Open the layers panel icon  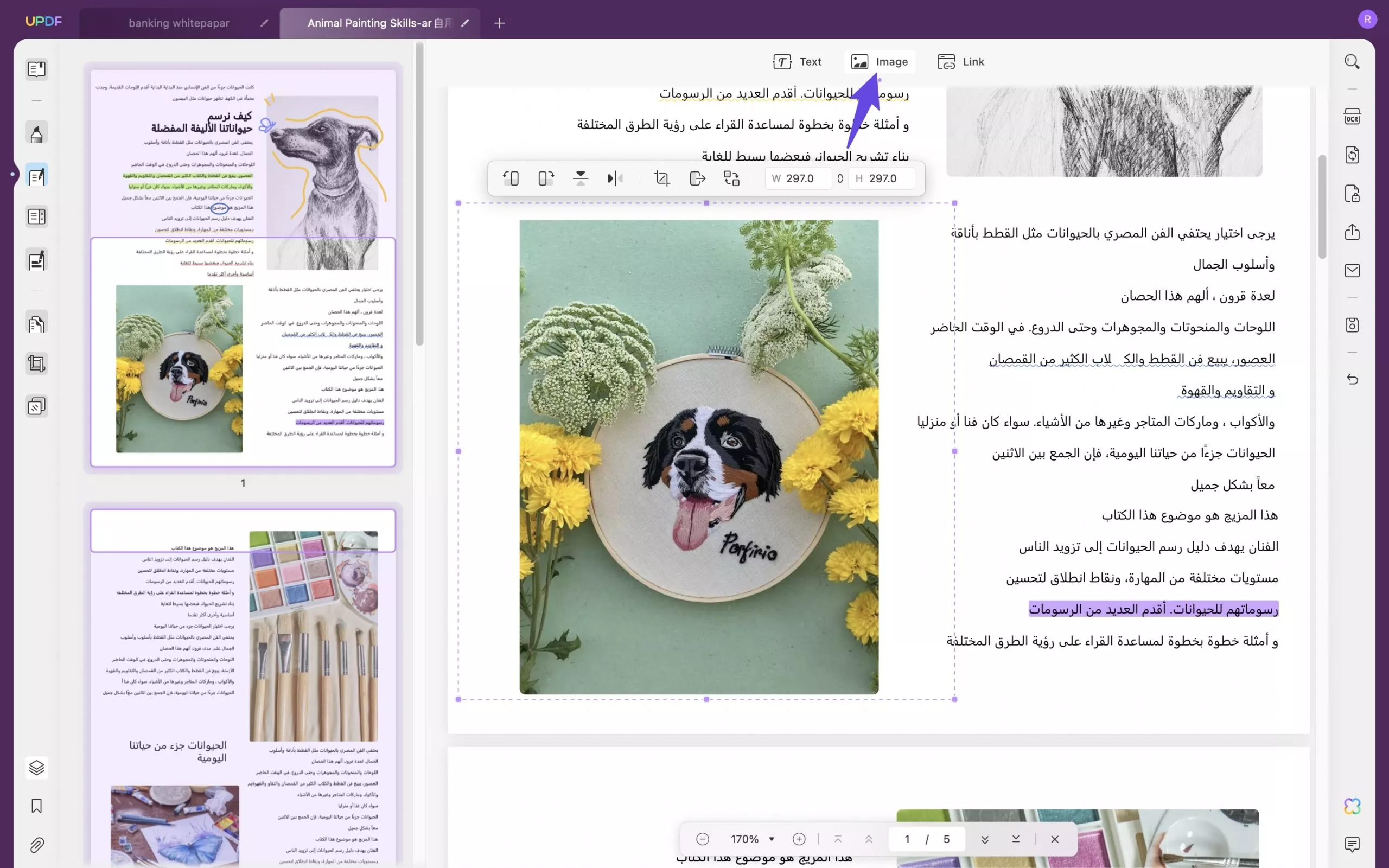click(x=37, y=768)
